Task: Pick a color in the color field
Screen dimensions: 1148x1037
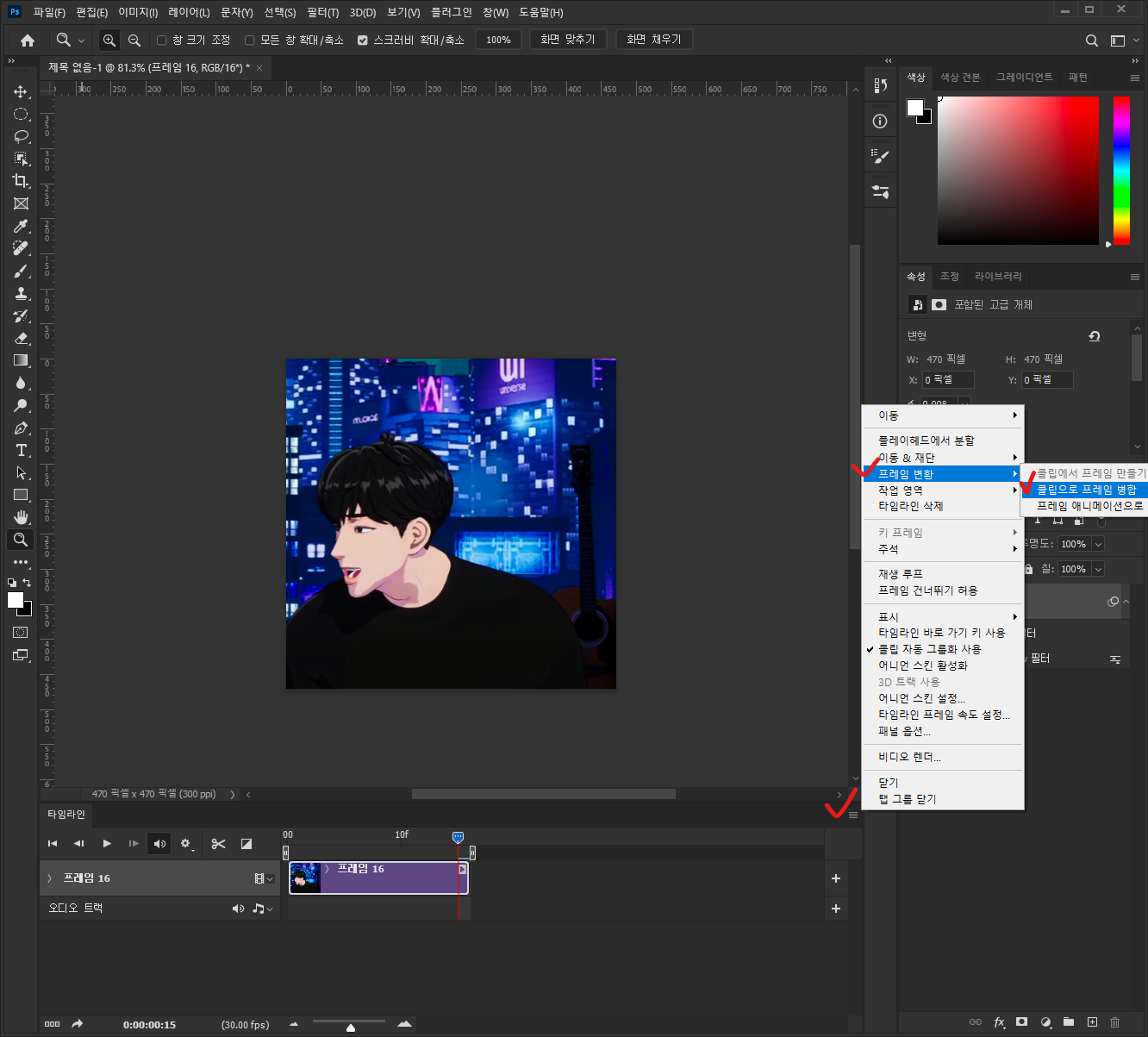Action: click(1018, 171)
